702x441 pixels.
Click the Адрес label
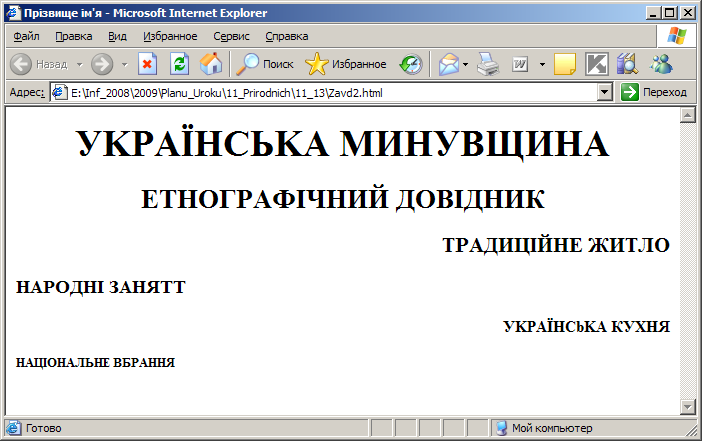[27, 92]
